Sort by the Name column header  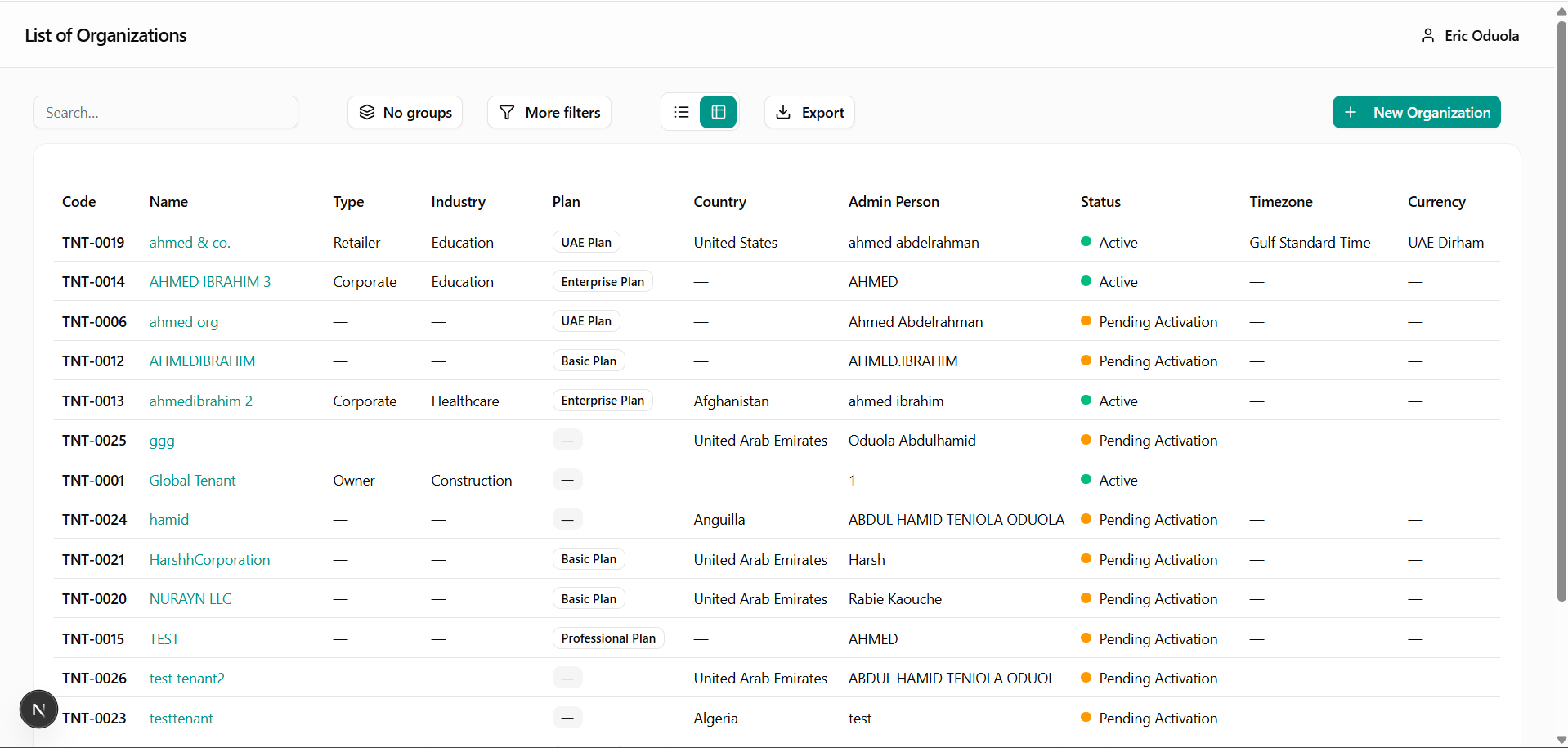click(168, 202)
